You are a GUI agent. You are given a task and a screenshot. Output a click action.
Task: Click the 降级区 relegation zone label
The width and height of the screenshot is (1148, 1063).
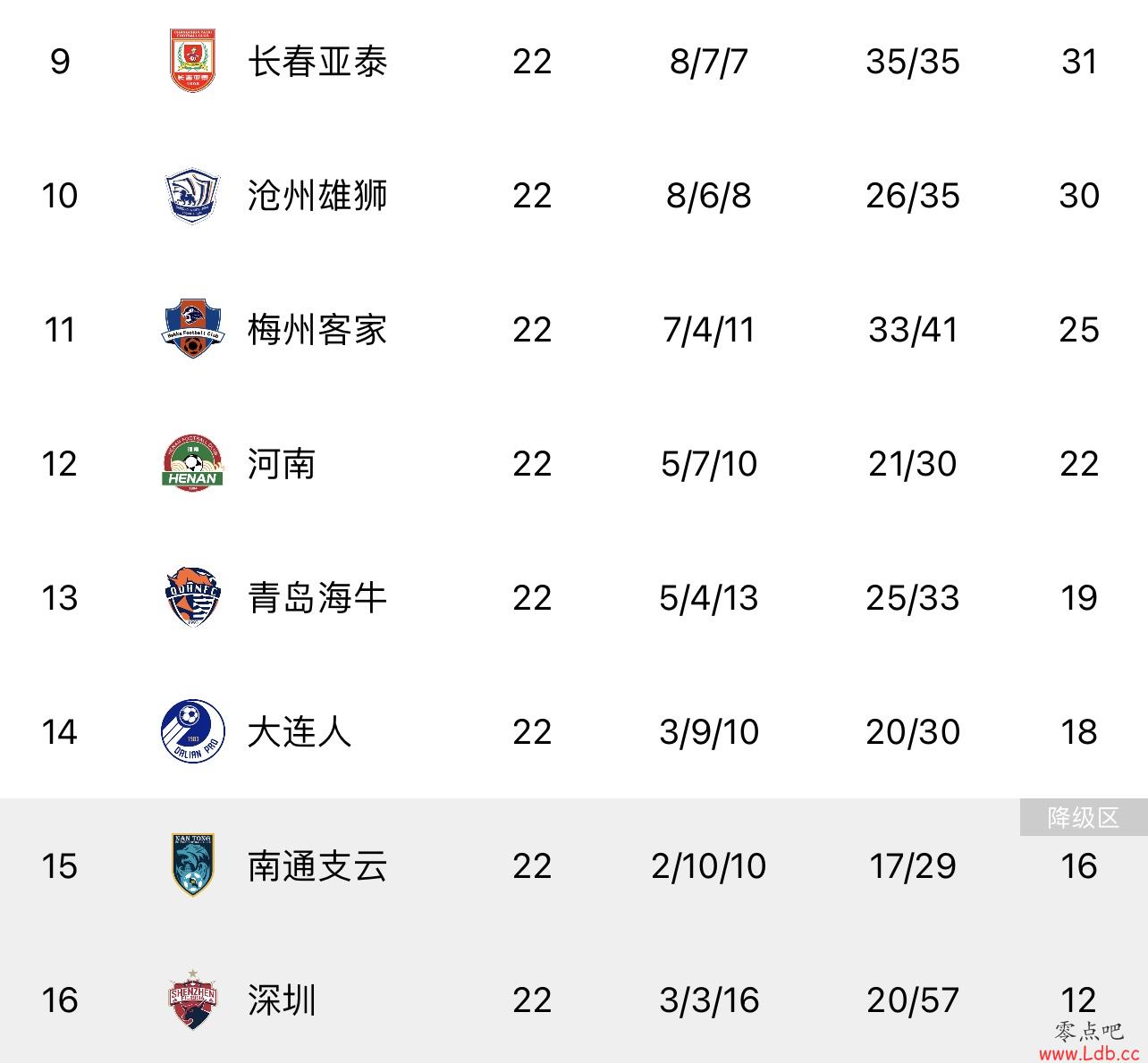[1084, 817]
